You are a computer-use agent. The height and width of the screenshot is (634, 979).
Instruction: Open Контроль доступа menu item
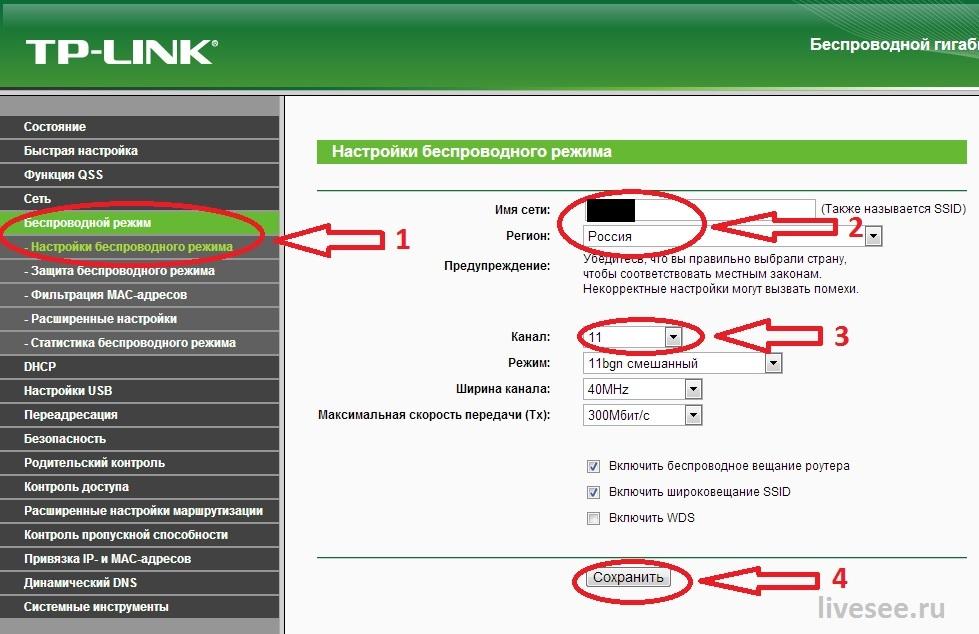(x=139, y=487)
